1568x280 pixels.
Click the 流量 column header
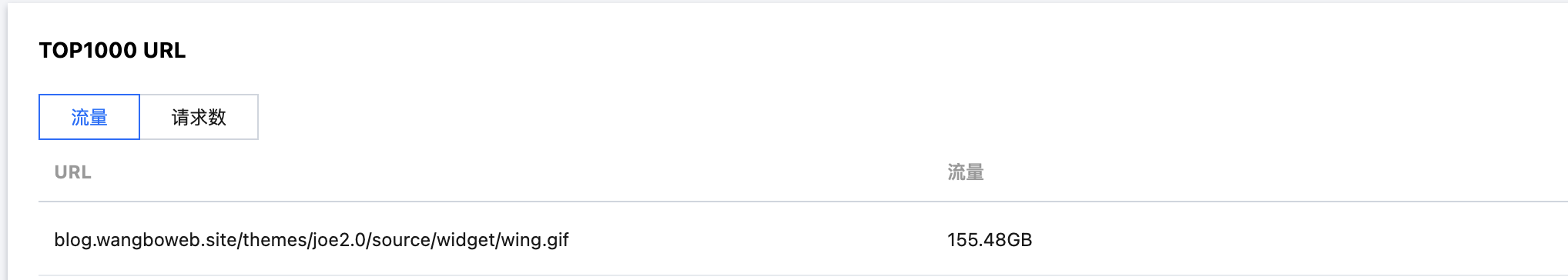(x=966, y=172)
